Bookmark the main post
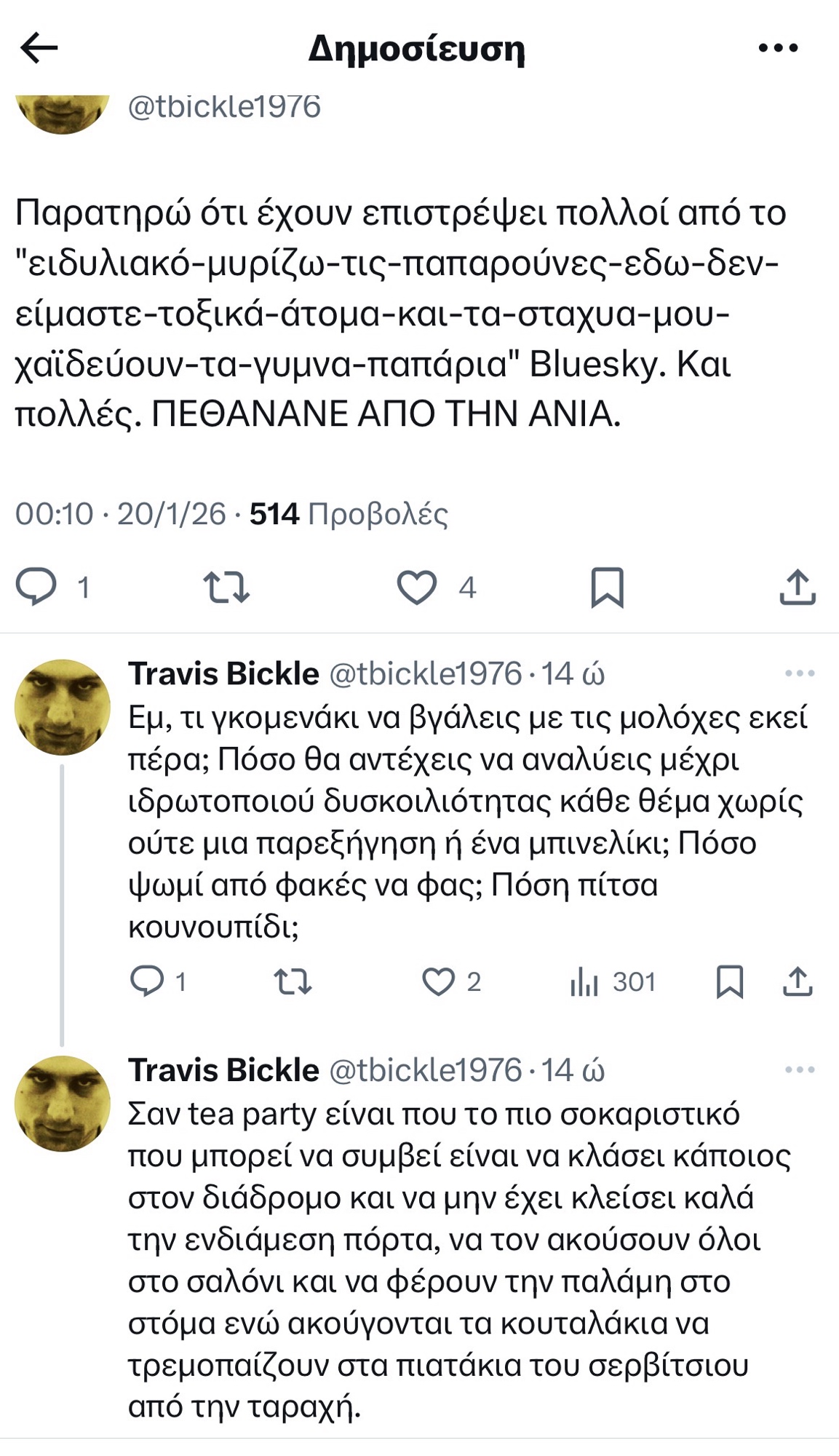The image size is (839, 1456). [607, 587]
